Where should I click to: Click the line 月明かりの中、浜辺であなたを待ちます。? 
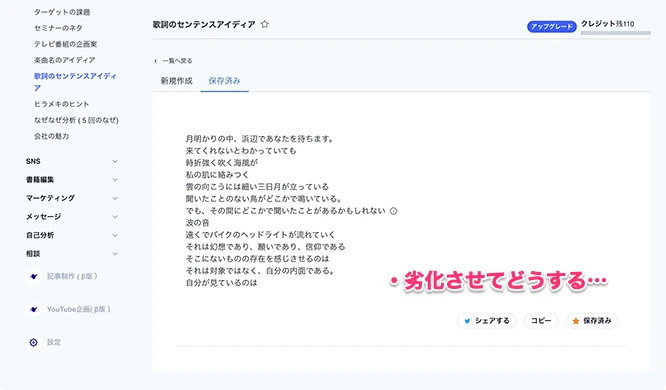[x=260, y=139]
